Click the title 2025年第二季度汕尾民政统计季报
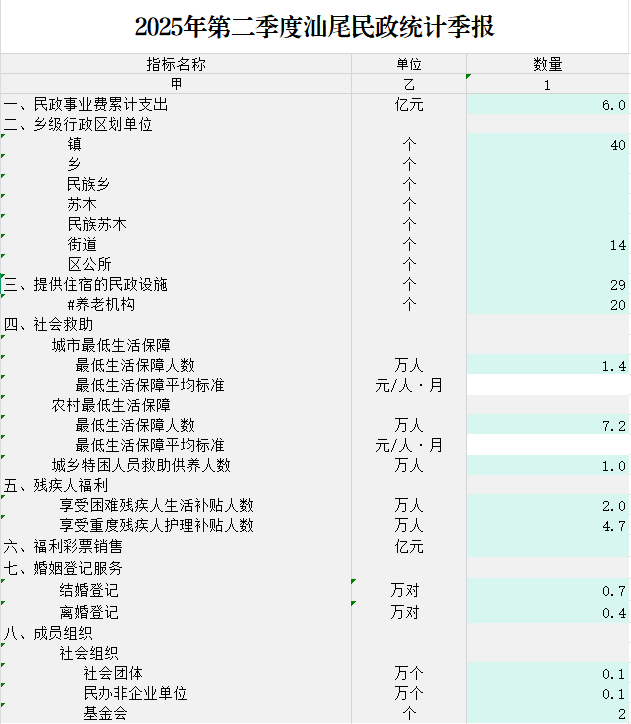The image size is (631, 724). (x=315, y=27)
